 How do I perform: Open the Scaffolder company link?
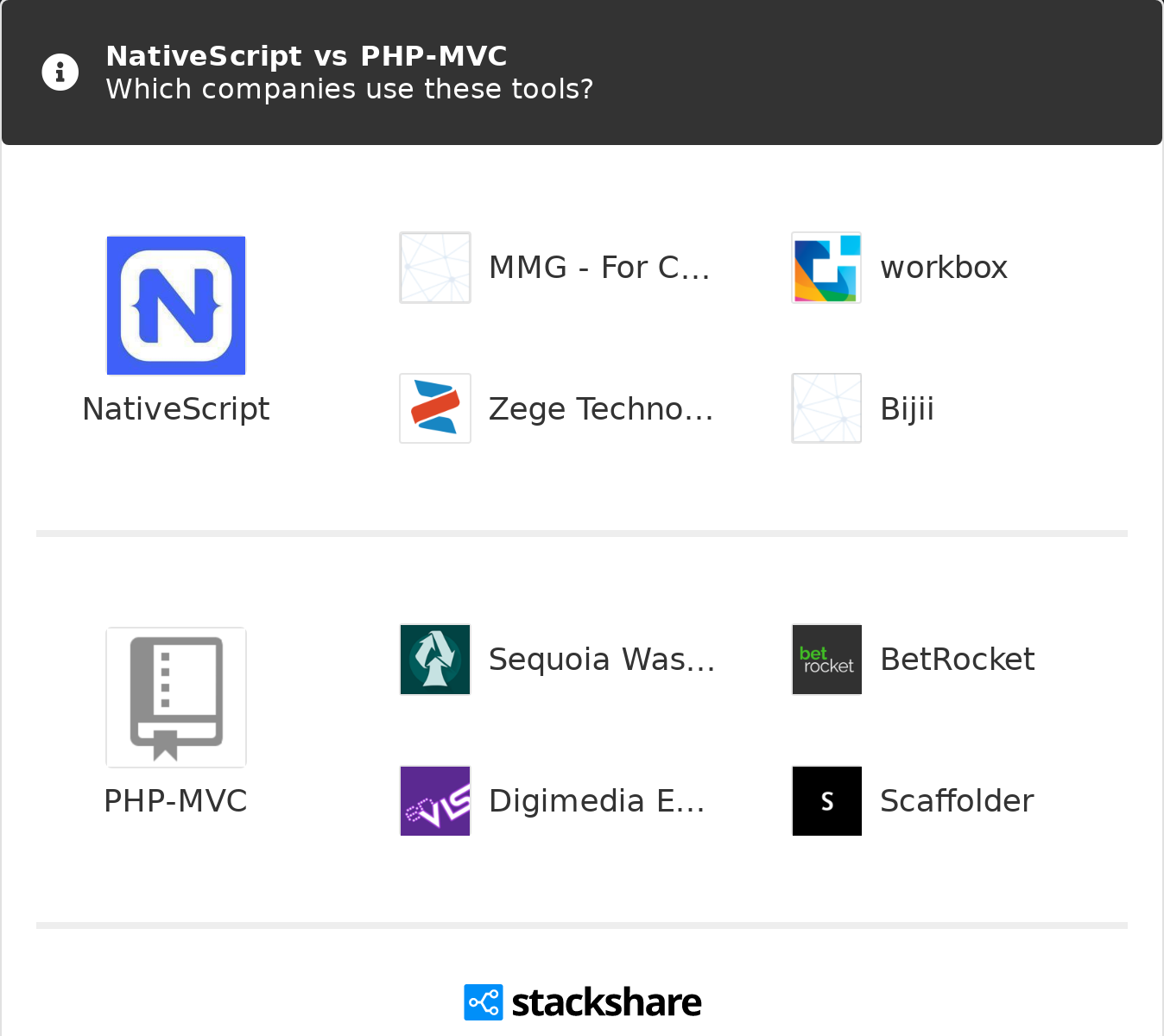957,801
